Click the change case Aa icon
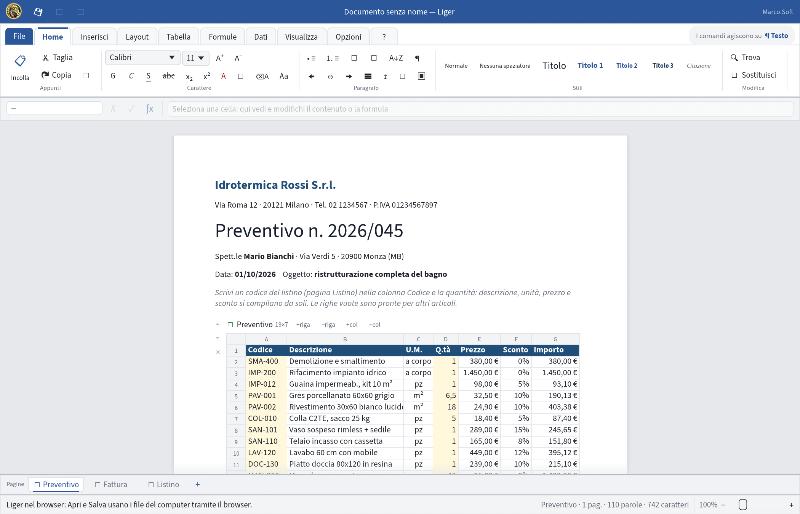This screenshot has width=800, height=514. [x=284, y=77]
